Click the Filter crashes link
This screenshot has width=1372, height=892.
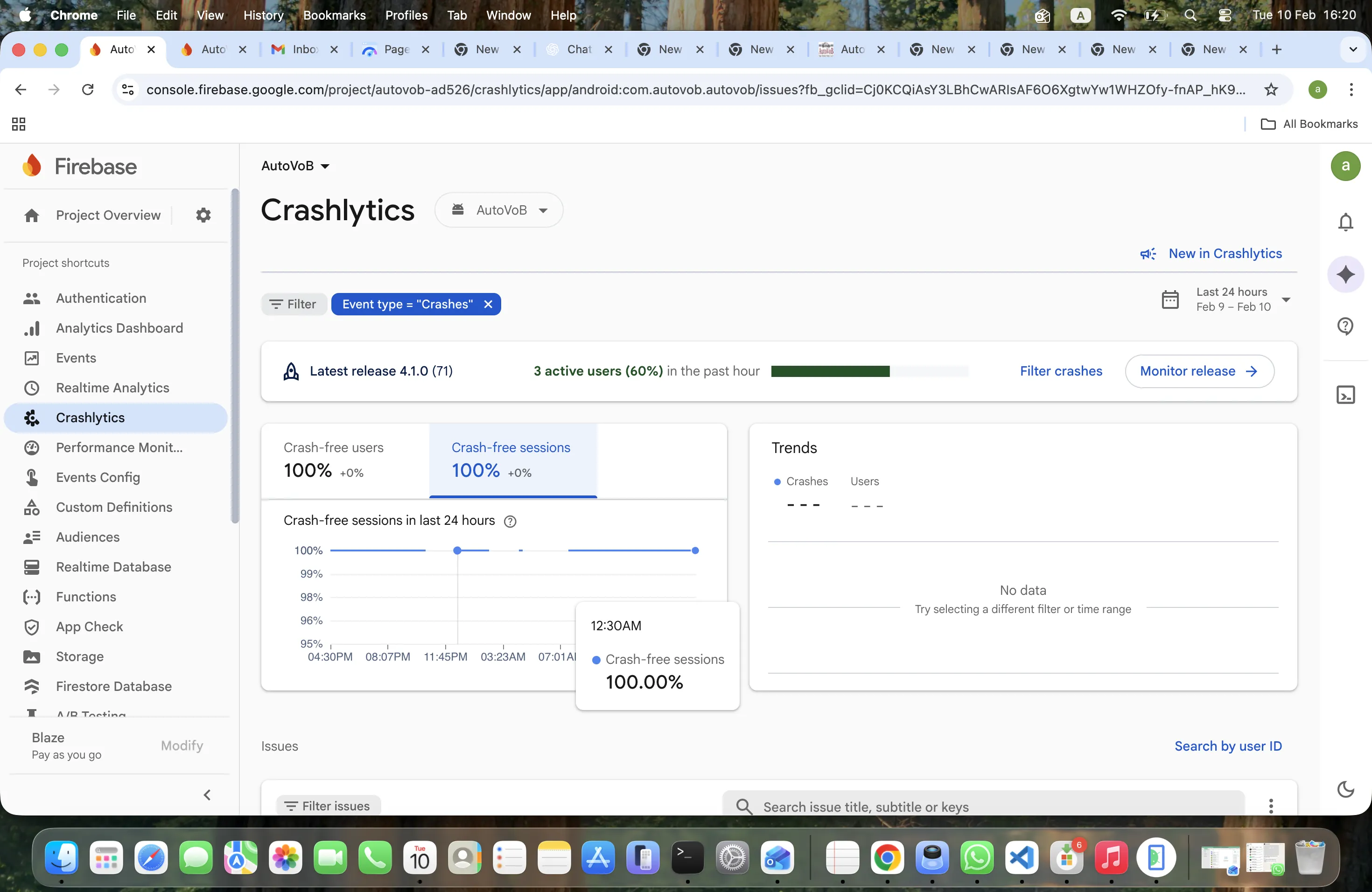1061,371
